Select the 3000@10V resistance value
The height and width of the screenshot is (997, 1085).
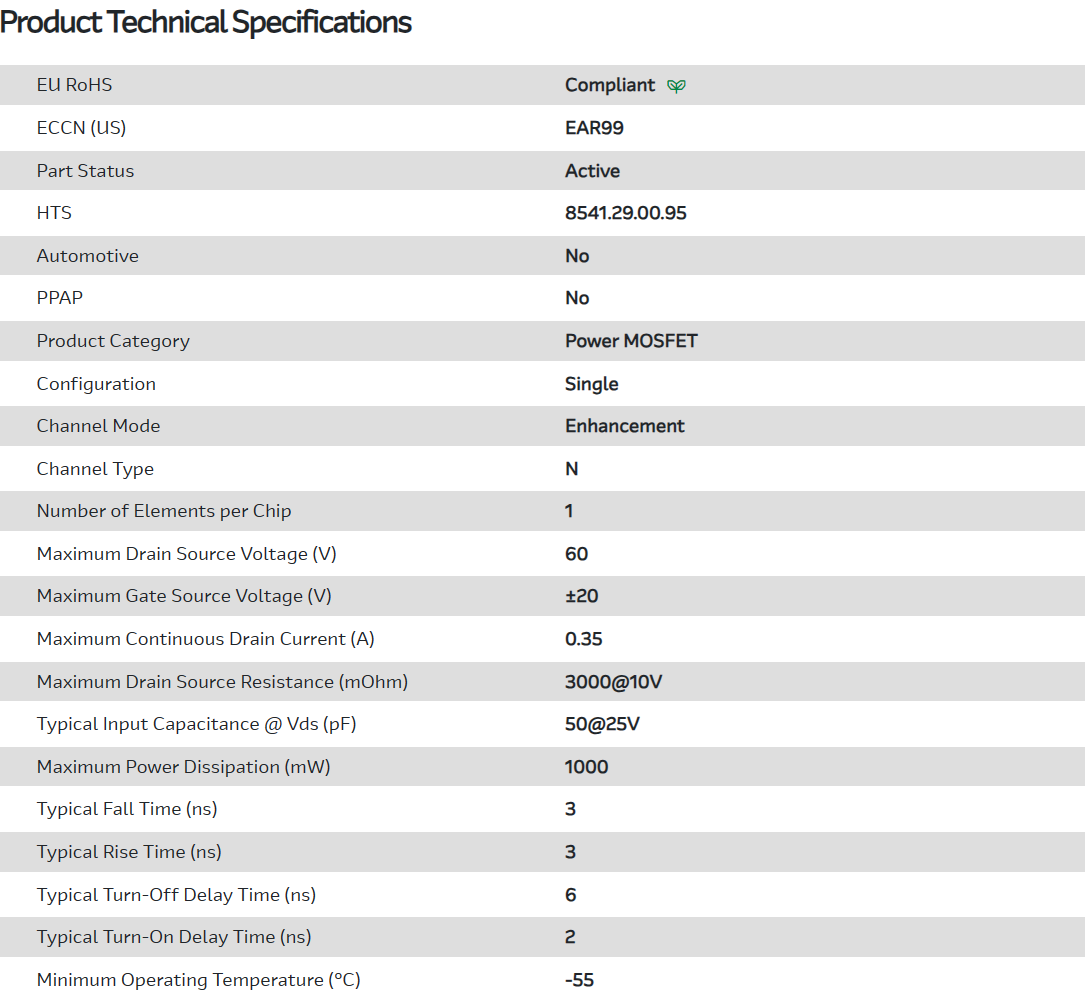pos(613,682)
